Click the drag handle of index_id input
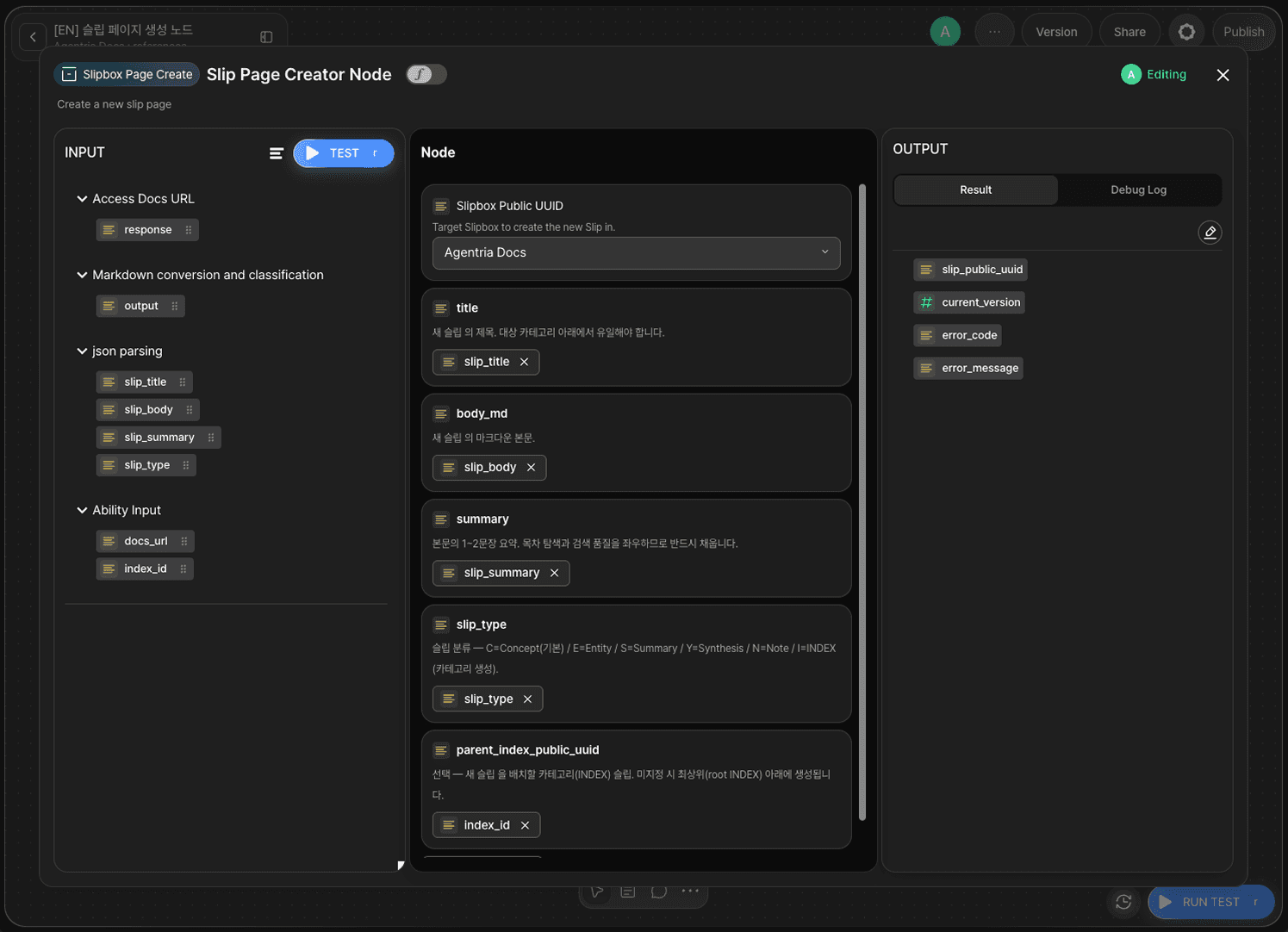Image resolution: width=1288 pixels, height=932 pixels. [184, 569]
